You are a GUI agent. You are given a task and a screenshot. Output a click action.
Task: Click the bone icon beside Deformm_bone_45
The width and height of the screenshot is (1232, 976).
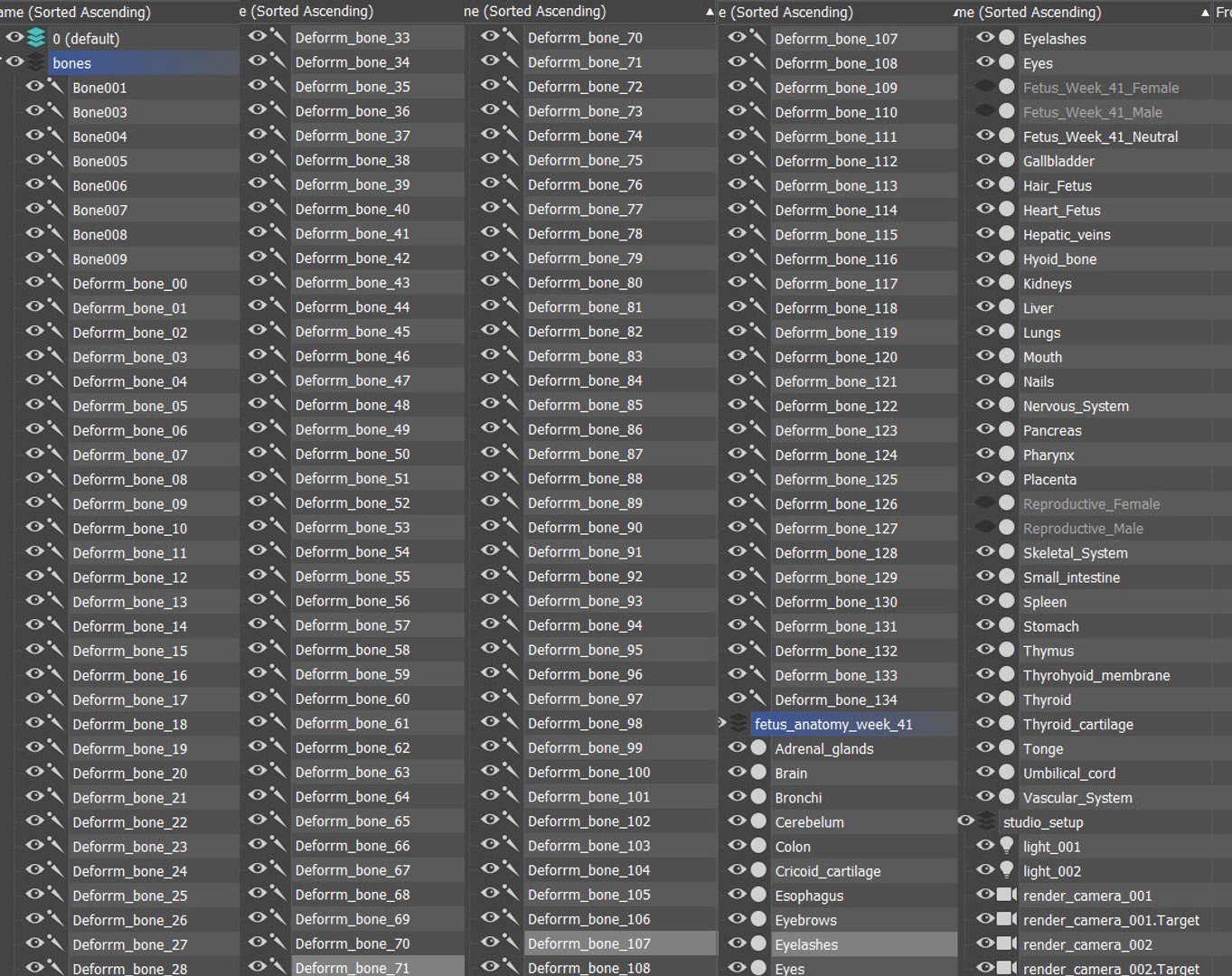coord(277,331)
